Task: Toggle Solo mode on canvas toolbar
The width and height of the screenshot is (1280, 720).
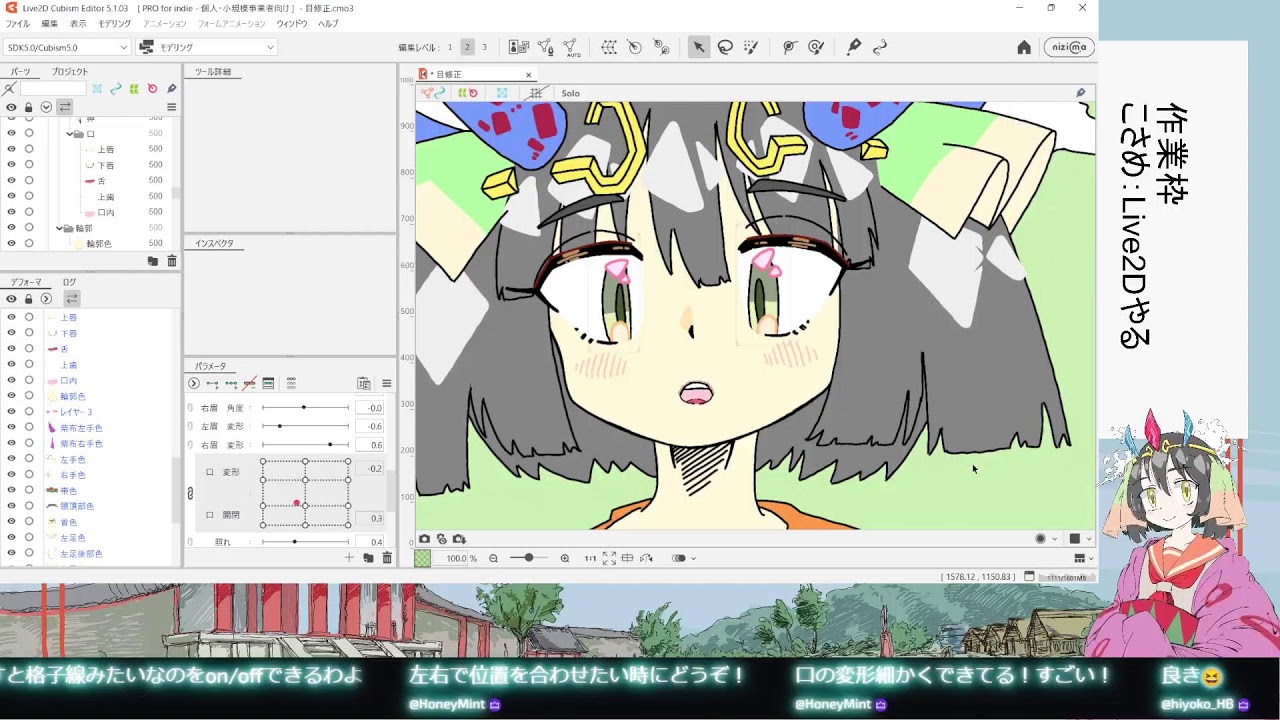Action: coord(570,93)
